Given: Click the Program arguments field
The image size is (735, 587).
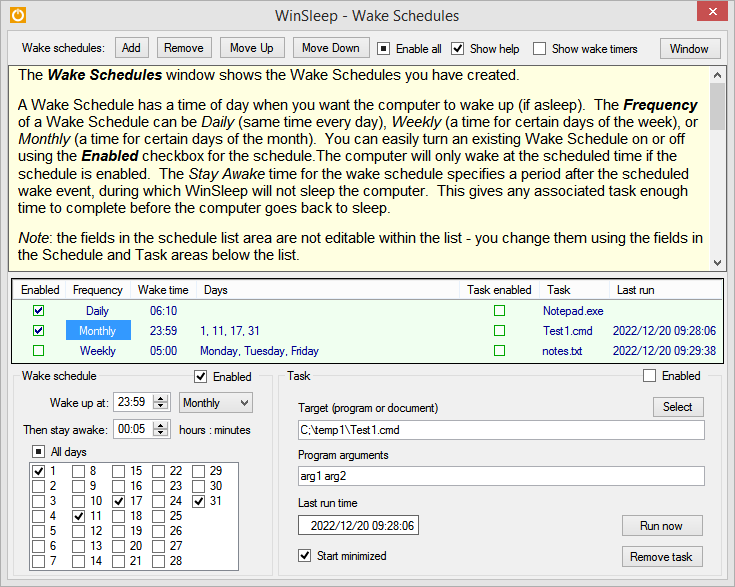Looking at the screenshot, I should pos(501,476).
